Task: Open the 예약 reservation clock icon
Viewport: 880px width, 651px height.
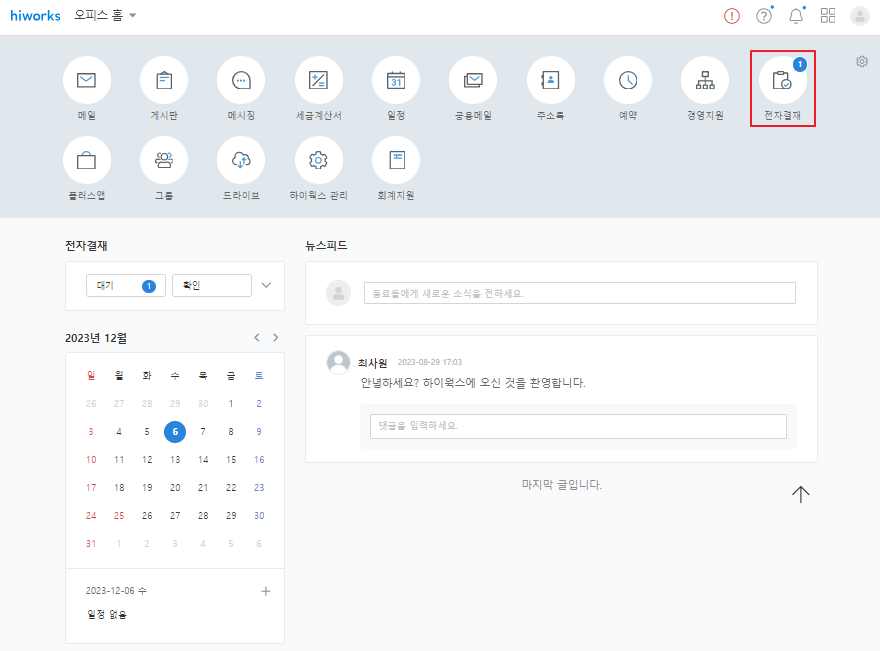Action: pos(628,80)
